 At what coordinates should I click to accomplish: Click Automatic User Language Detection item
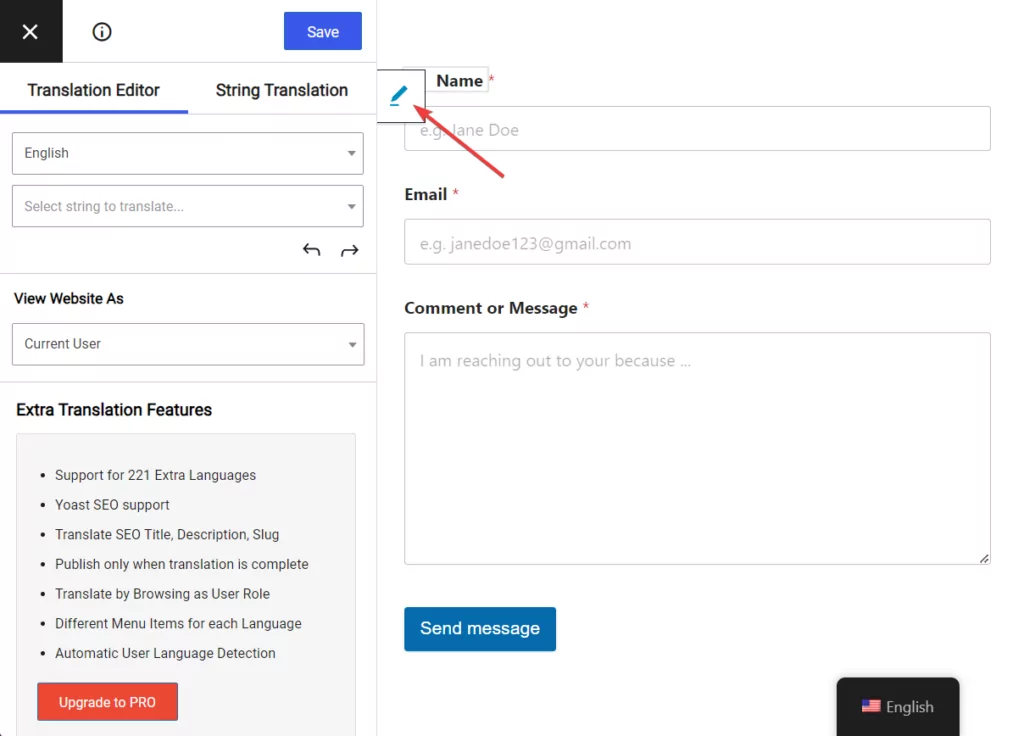[165, 653]
